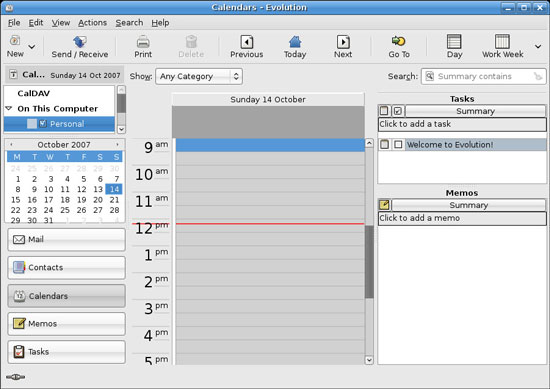Sort tasks by Summary column header

pos(476,111)
